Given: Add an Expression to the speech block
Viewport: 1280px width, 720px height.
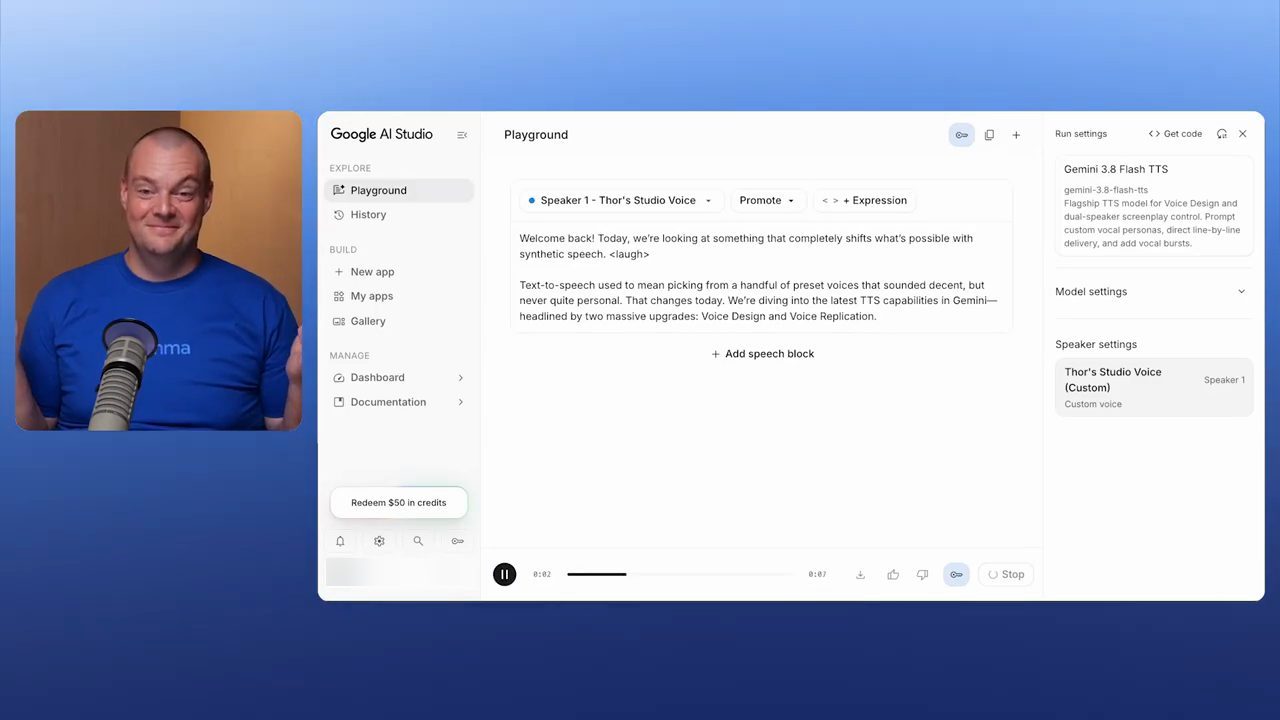Looking at the screenshot, I should 865,200.
